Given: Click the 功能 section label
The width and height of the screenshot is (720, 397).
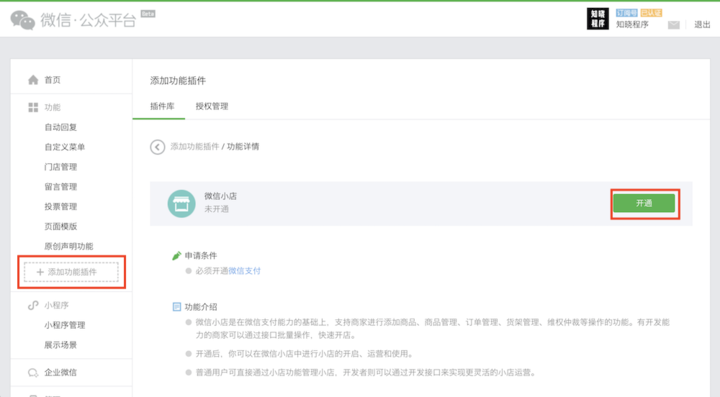Looking at the screenshot, I should click(x=52, y=107).
